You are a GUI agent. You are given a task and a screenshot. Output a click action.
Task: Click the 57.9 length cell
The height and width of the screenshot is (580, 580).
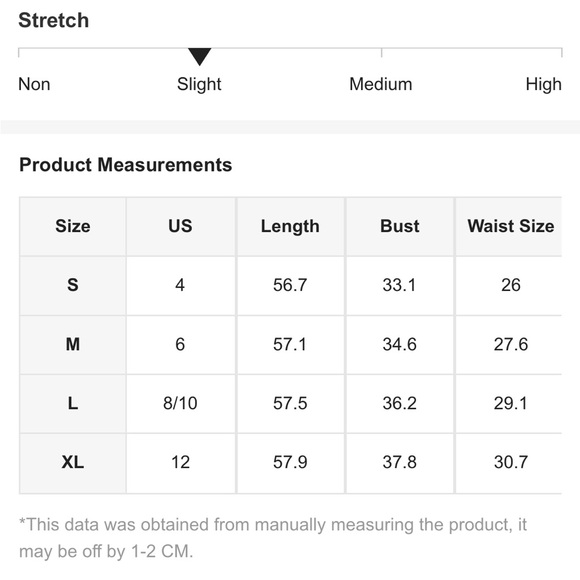(290, 463)
